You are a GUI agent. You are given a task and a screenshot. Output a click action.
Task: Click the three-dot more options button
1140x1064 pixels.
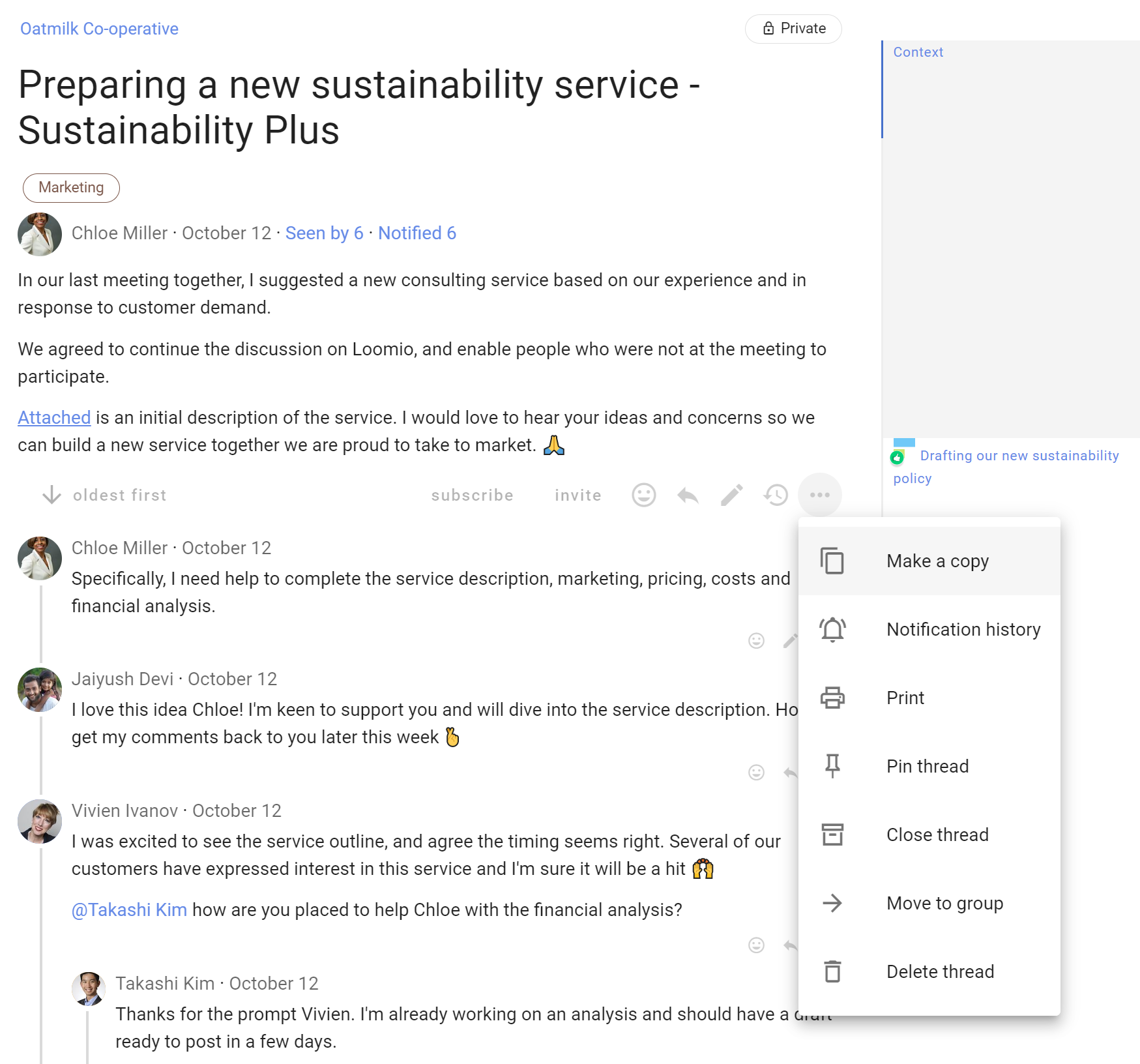click(x=819, y=495)
